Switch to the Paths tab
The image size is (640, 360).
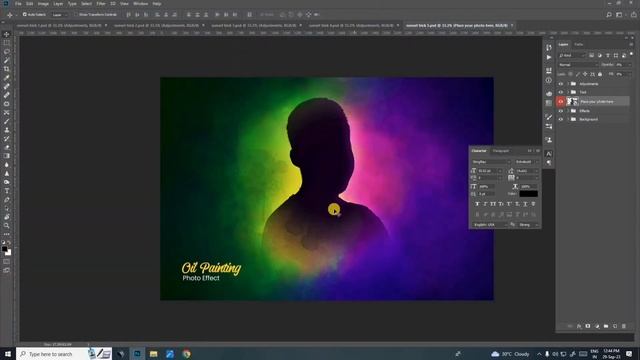(579, 44)
